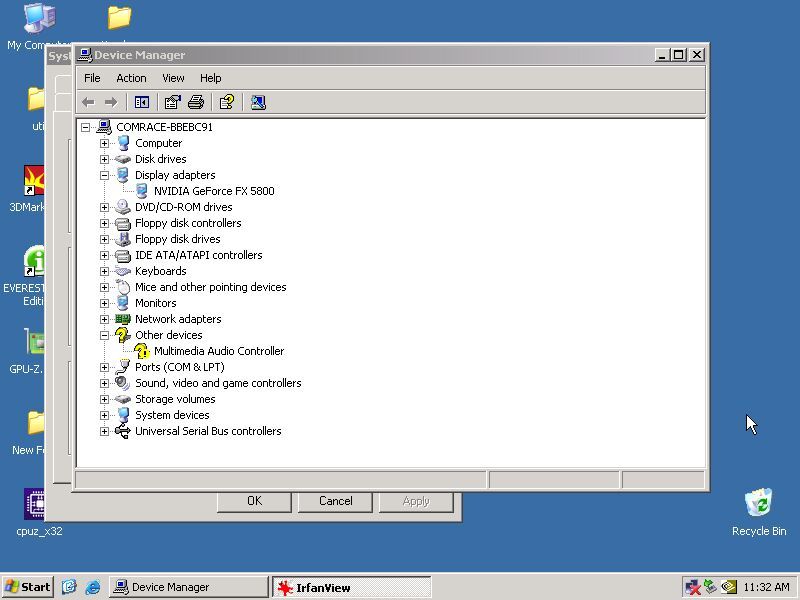Select the cpuz_x32 desktop icon
The height and width of the screenshot is (600, 800).
[x=36, y=504]
